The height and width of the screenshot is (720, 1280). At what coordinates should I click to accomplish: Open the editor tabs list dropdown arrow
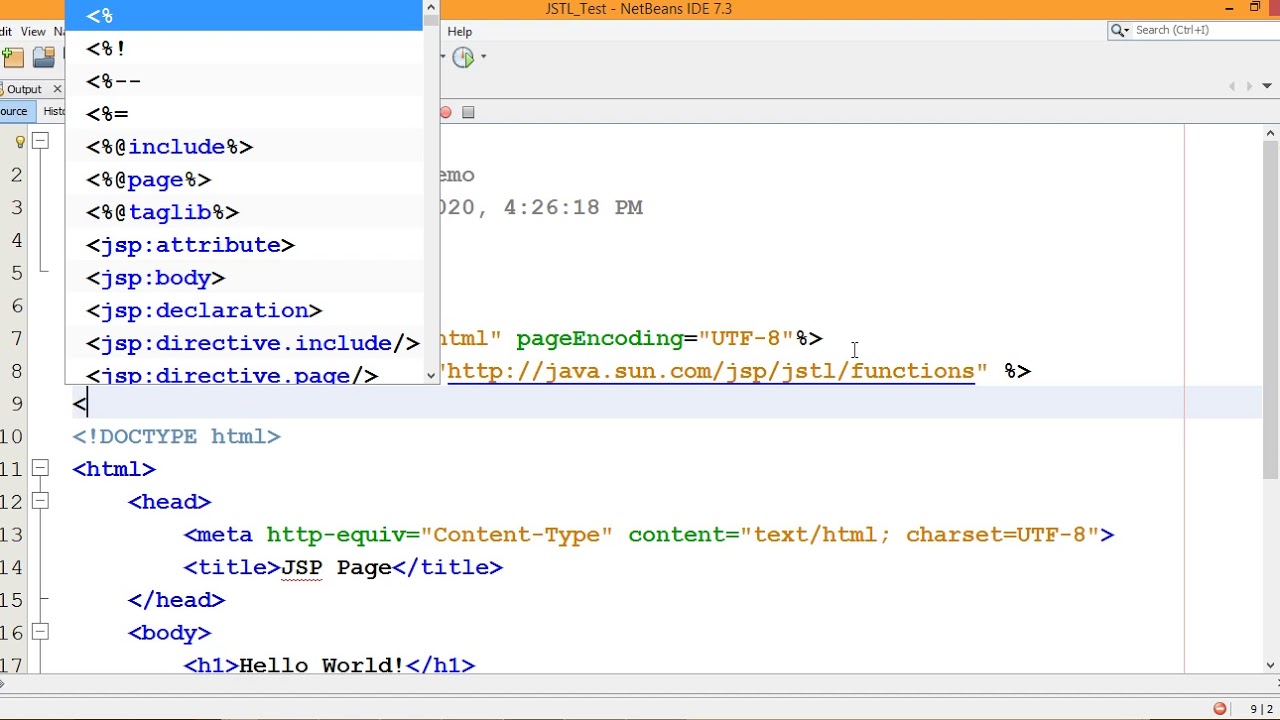point(1266,87)
